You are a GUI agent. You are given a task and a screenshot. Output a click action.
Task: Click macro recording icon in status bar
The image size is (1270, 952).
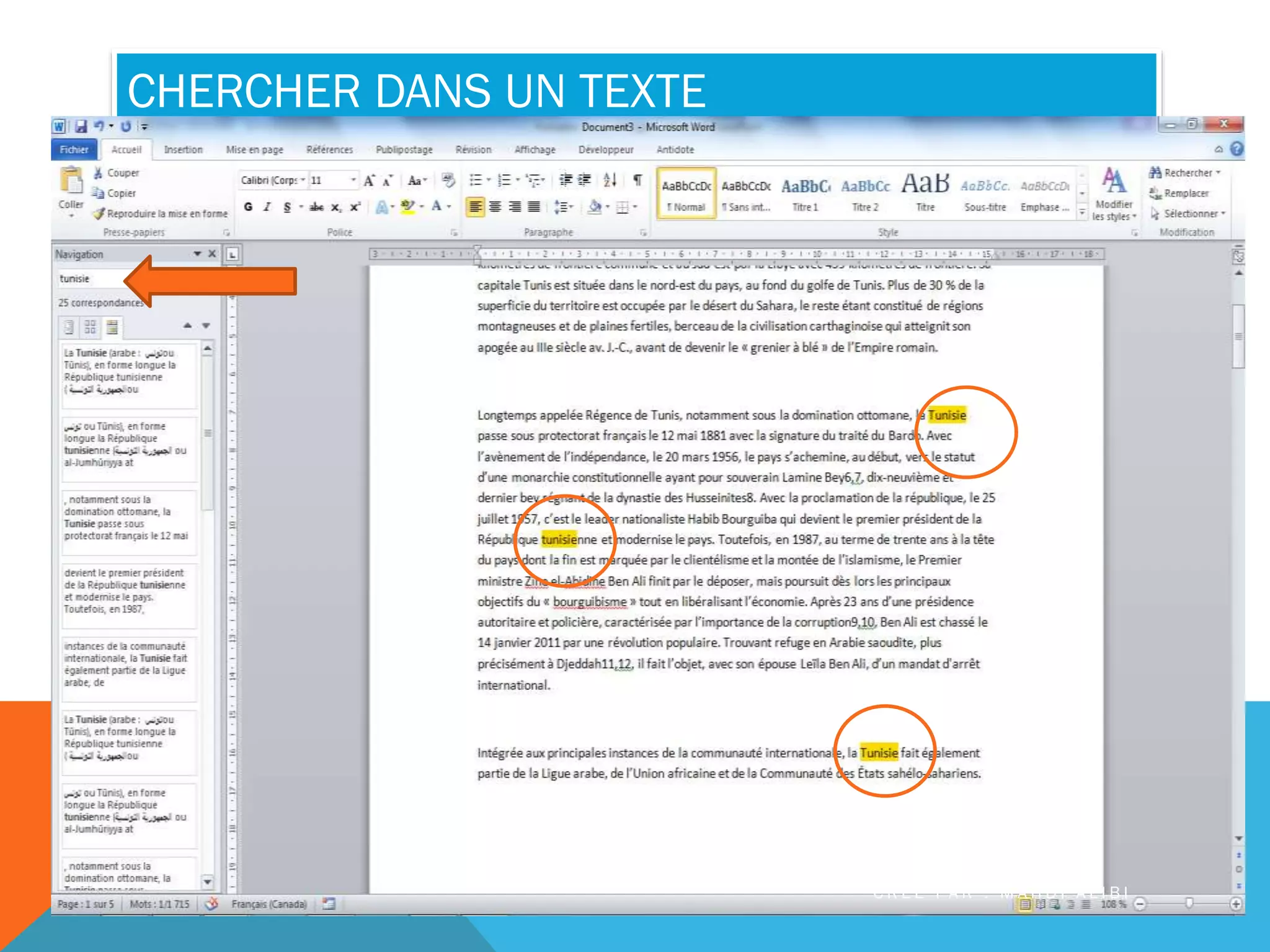(329, 904)
